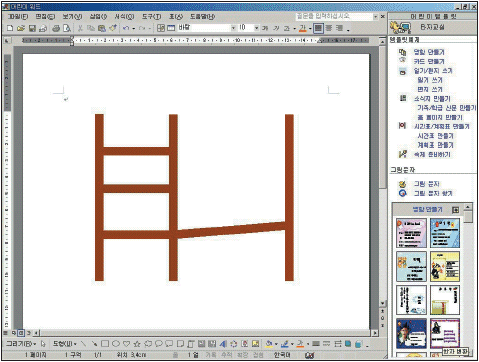Select the Heart shape tool
The image size is (479, 362).
[x=126, y=343]
